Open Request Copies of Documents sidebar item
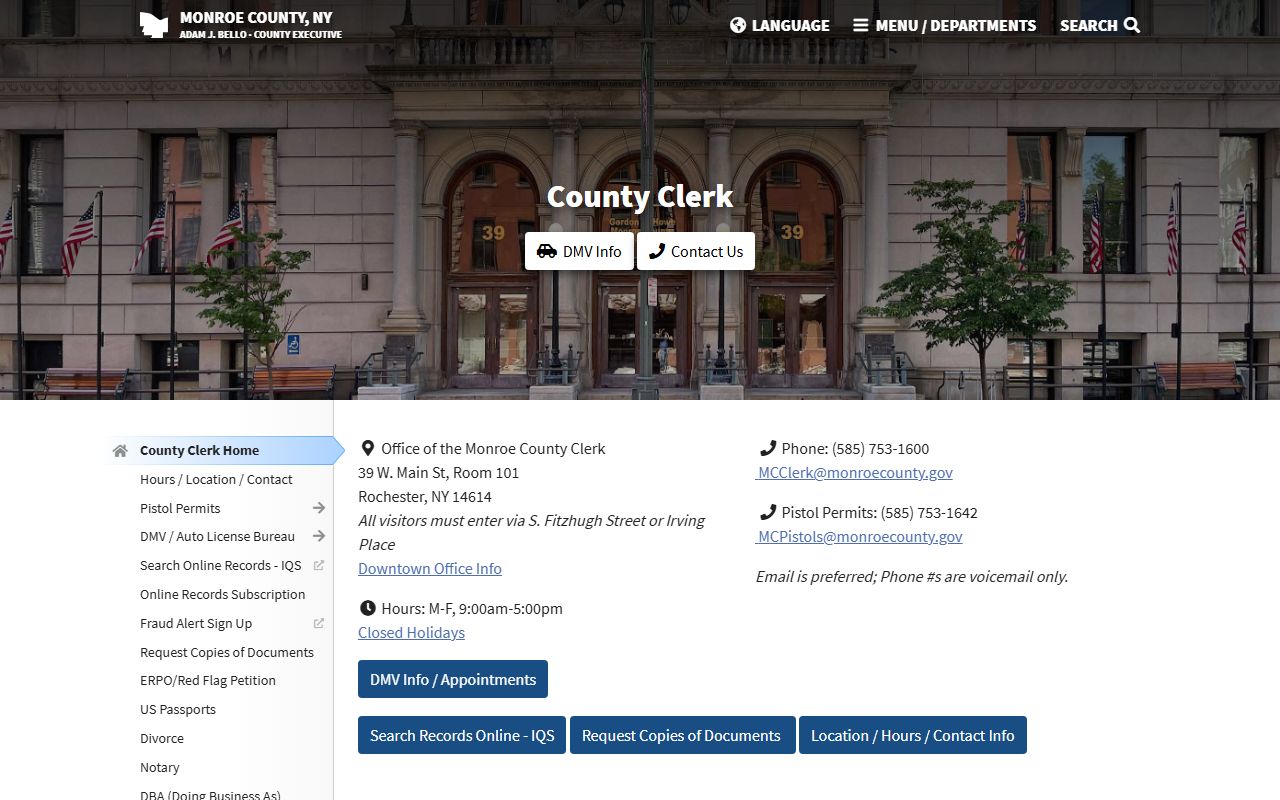Viewport: 1280px width, 800px height. tap(227, 652)
